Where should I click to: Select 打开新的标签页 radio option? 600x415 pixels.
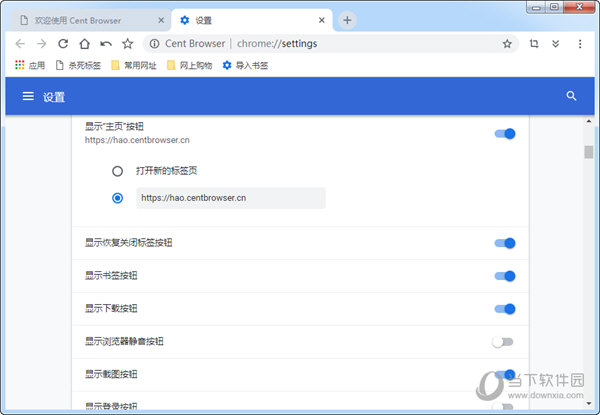pyautogui.click(x=117, y=171)
